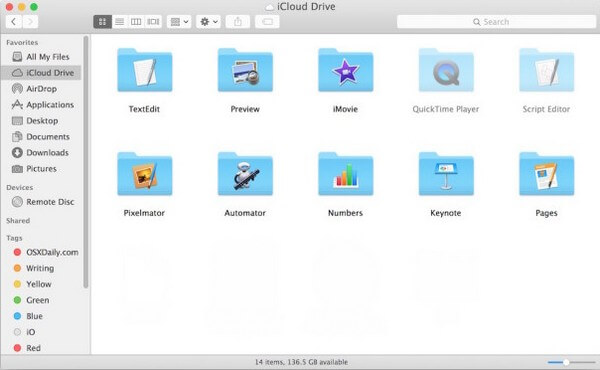Select All My Files in sidebar
Screen dimensions: 600x370
point(41,57)
